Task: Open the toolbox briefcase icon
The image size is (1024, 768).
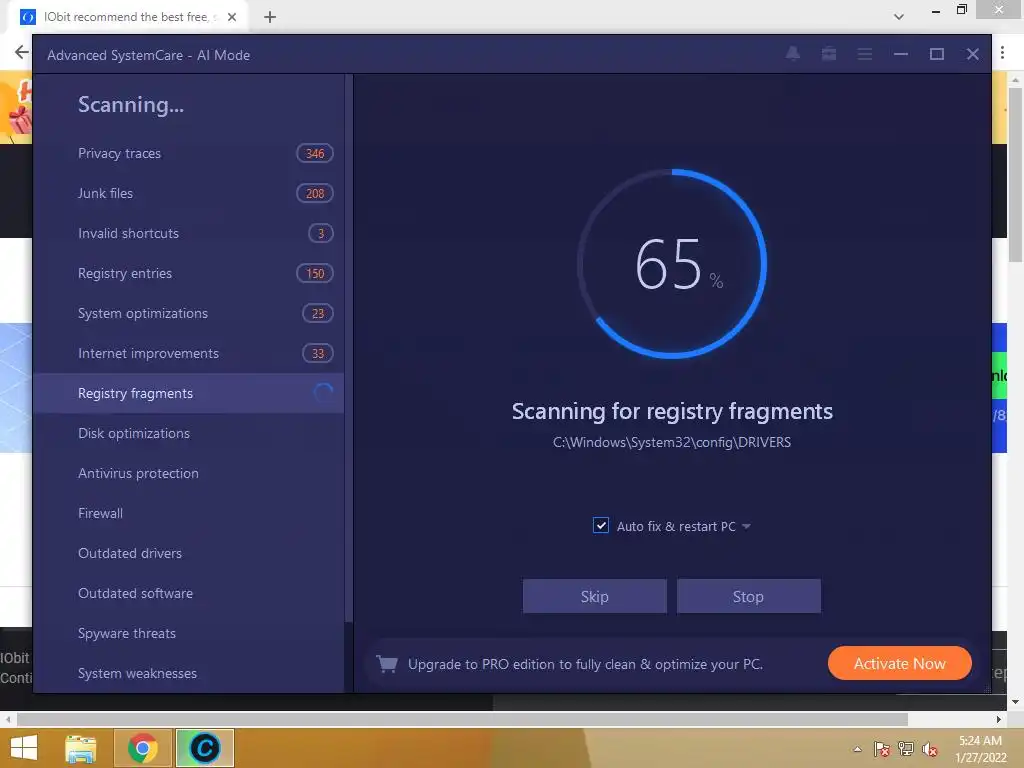Action: 829,54
